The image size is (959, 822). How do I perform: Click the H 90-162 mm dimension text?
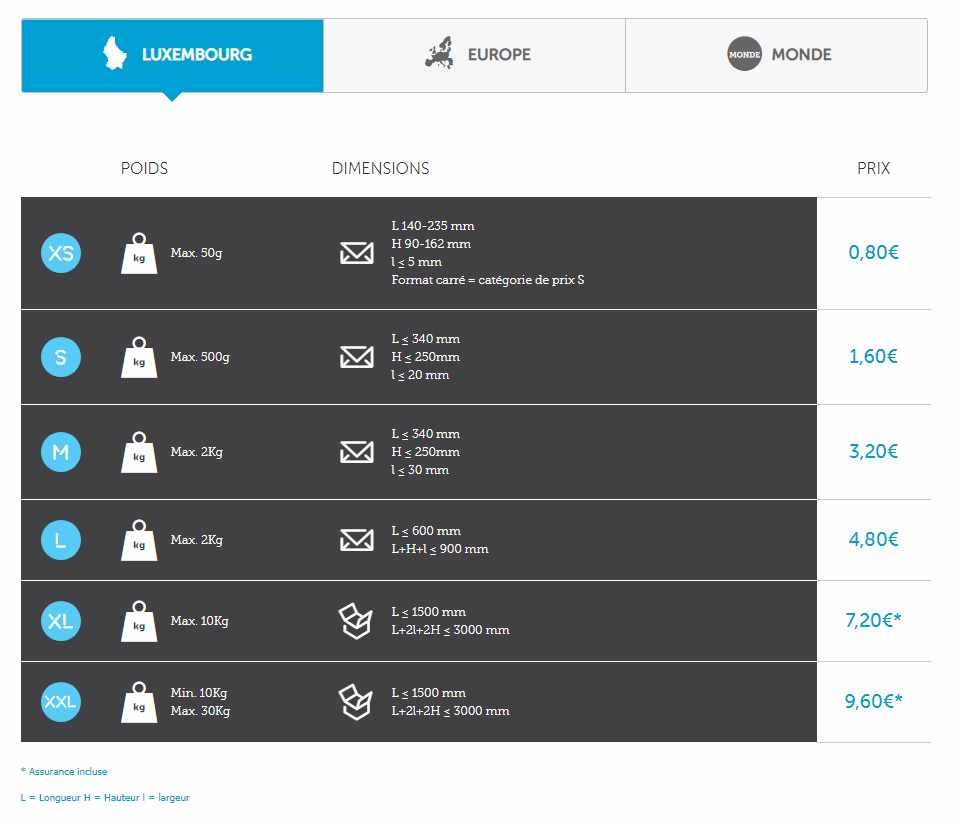pyautogui.click(x=431, y=243)
